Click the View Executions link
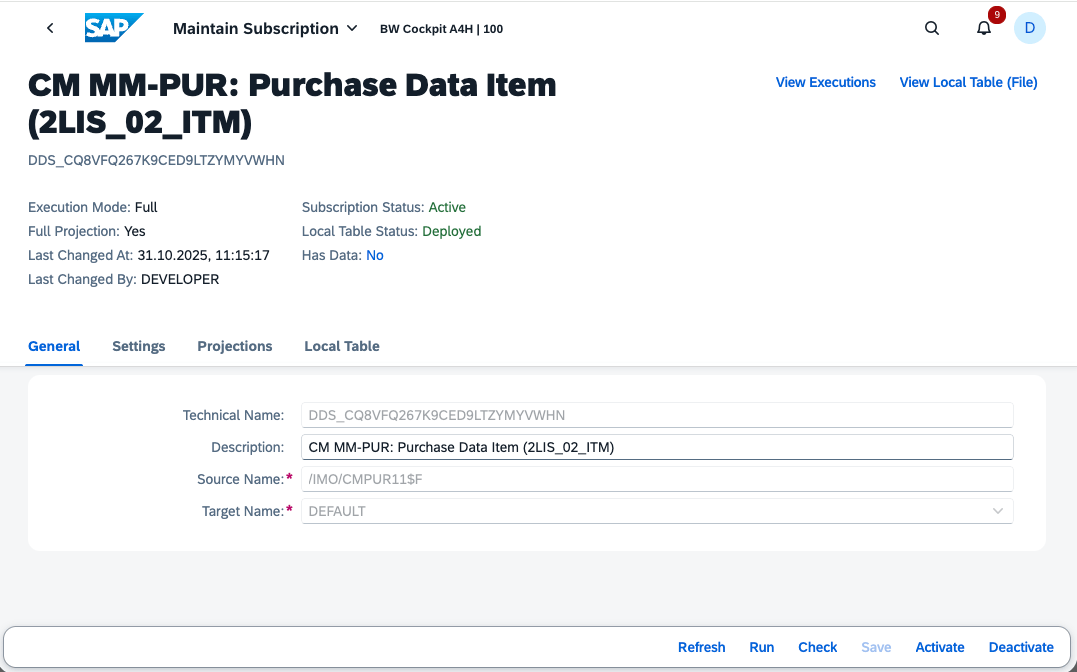This screenshot has height=672, width=1077. click(x=825, y=83)
